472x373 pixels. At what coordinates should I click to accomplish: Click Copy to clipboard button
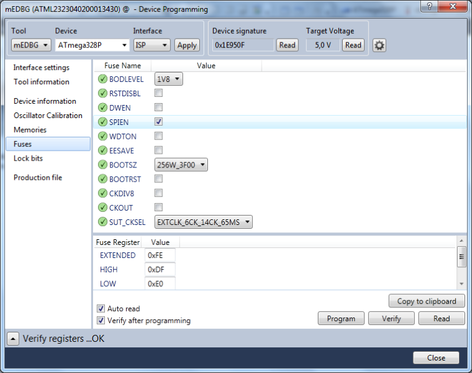(x=427, y=301)
